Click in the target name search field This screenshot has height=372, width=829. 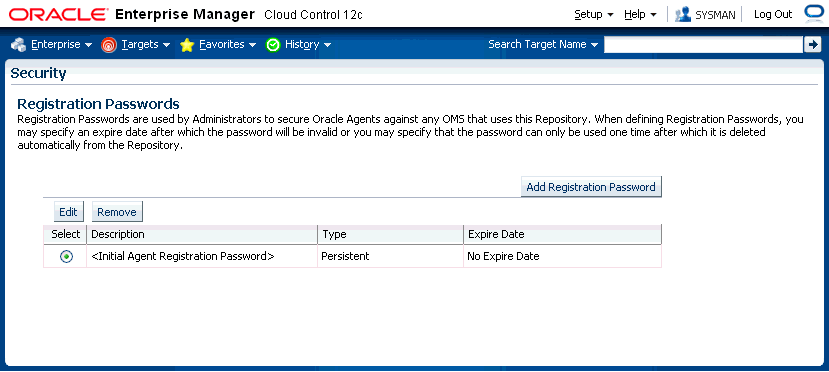[x=703, y=45]
